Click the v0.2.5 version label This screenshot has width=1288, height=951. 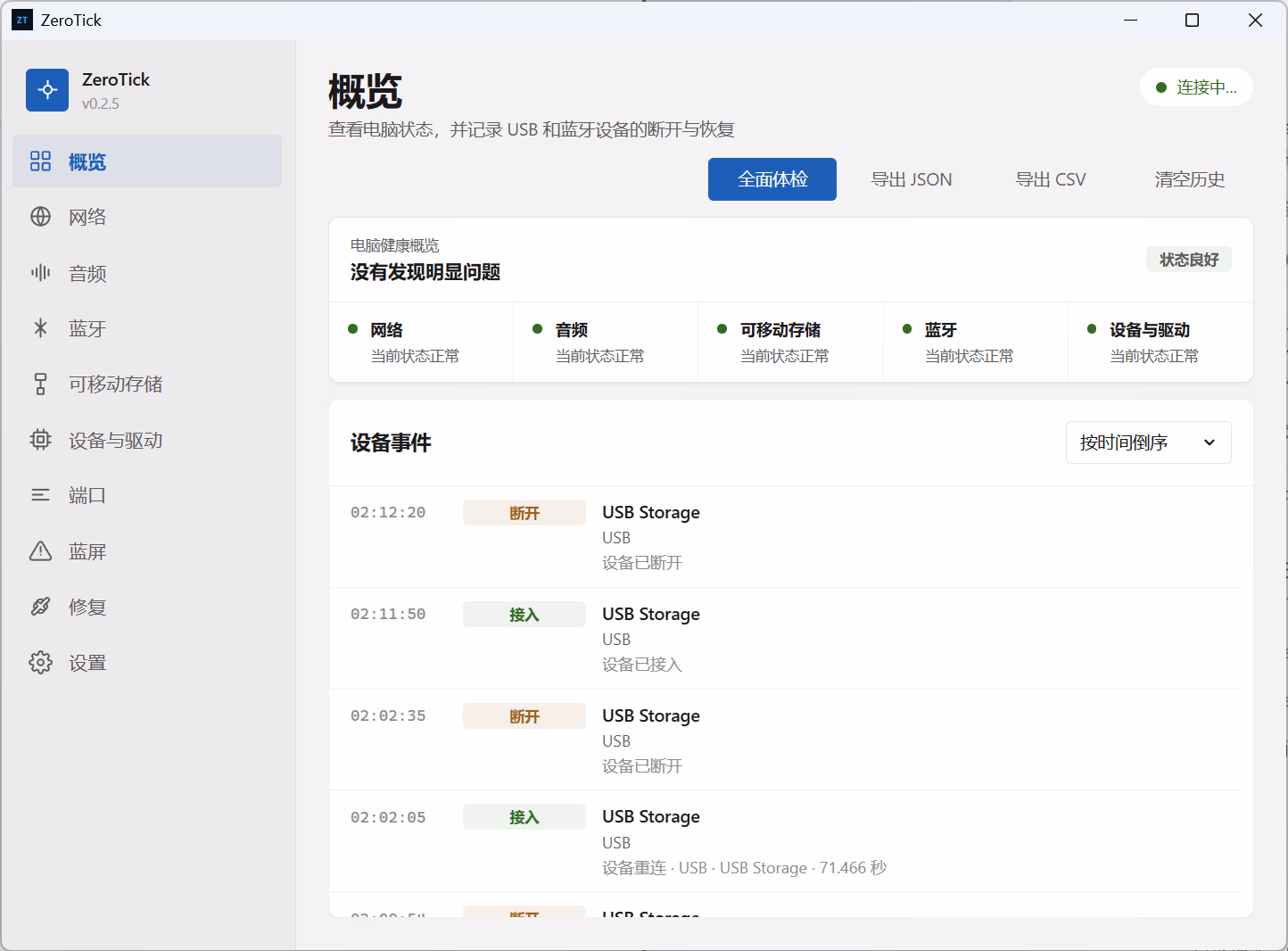pos(101,103)
